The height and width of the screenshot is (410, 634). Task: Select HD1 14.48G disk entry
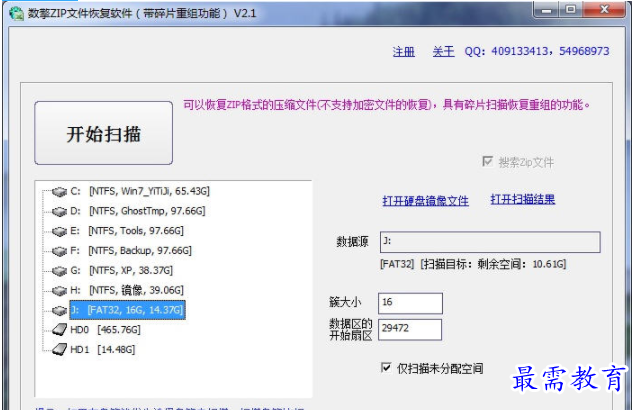click(102, 349)
